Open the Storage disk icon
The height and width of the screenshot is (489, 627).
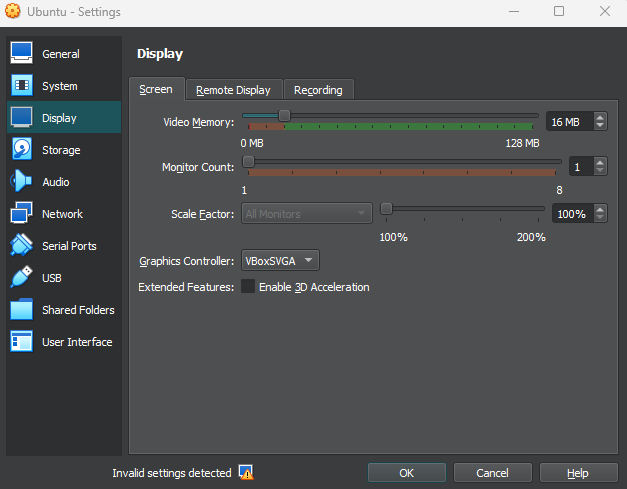(x=22, y=150)
